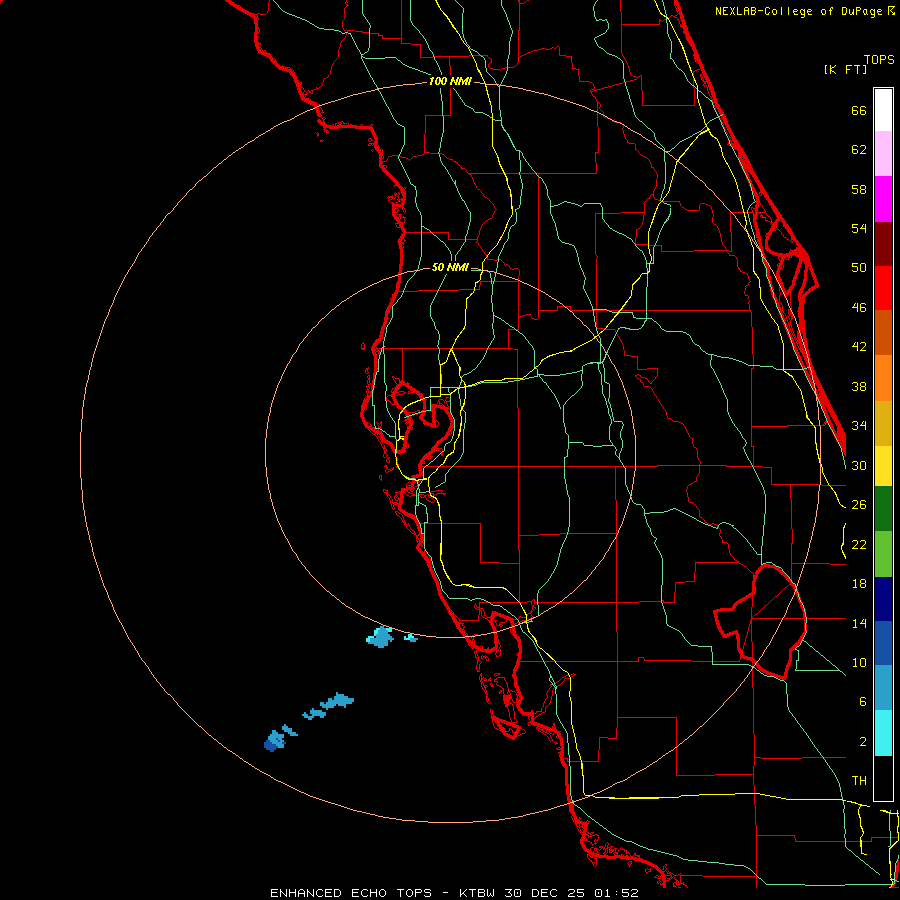The height and width of the screenshot is (900, 900).
Task: Click the black TH legend band
Action: pos(883,778)
